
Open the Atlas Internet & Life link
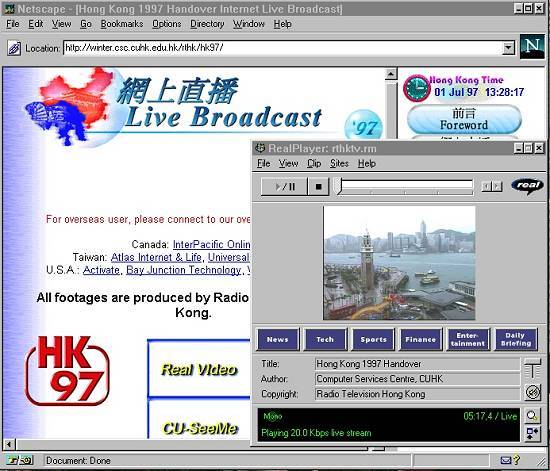[x=156, y=257]
